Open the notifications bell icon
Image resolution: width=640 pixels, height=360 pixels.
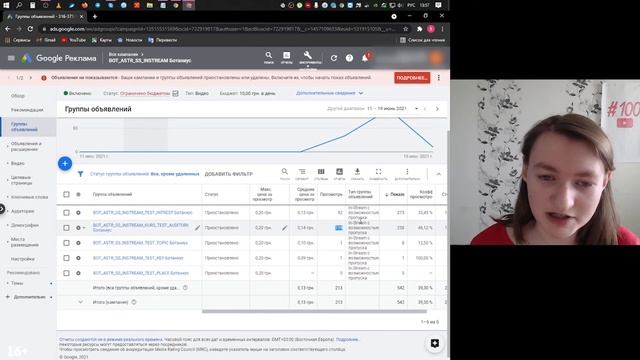365,58
